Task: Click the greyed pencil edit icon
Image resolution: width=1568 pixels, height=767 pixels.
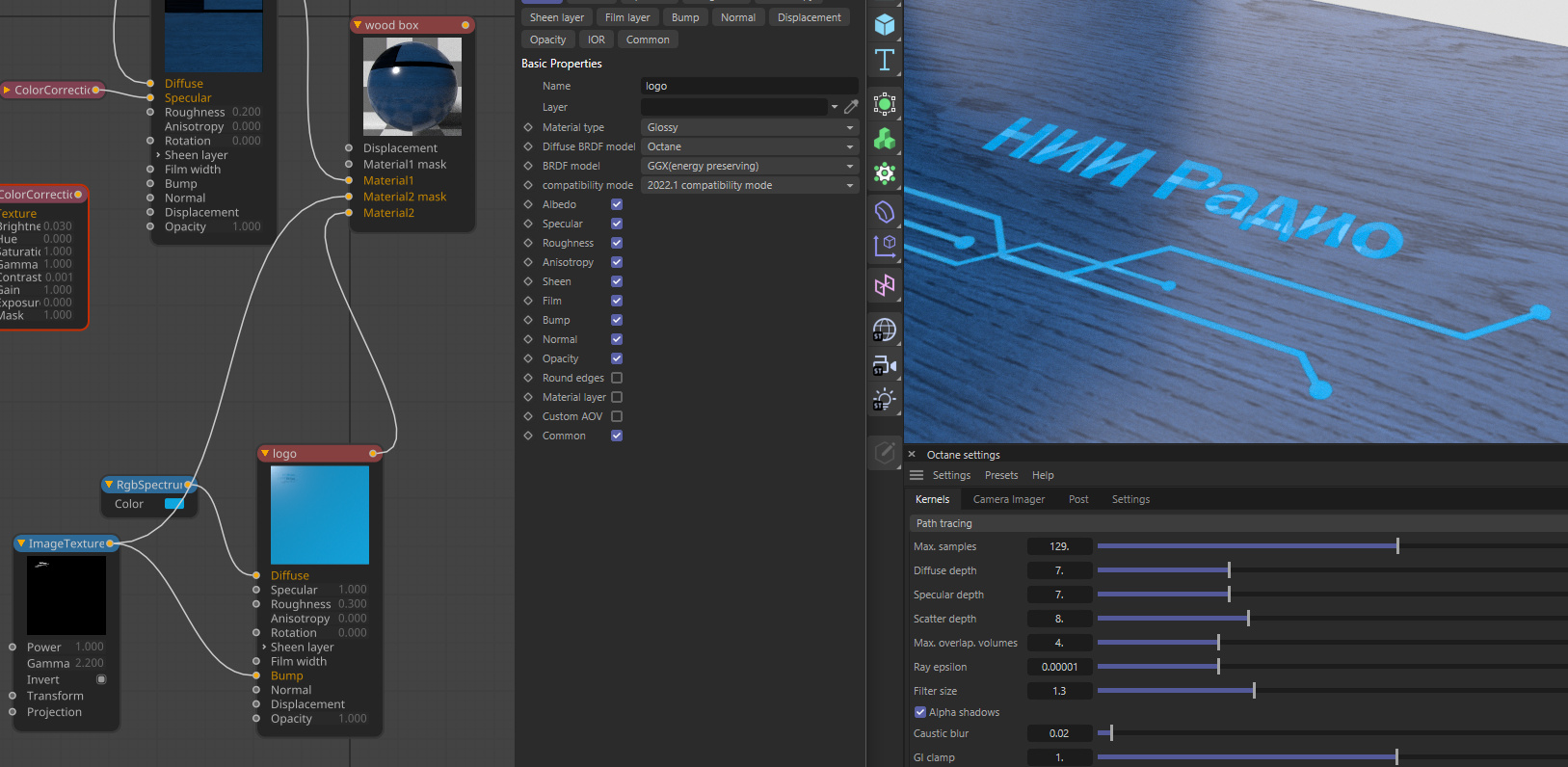Action: pos(884,452)
